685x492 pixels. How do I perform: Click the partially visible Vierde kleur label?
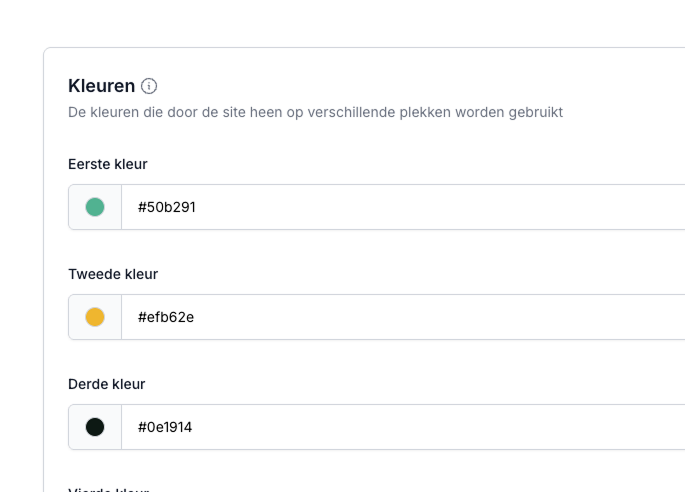[108, 489]
